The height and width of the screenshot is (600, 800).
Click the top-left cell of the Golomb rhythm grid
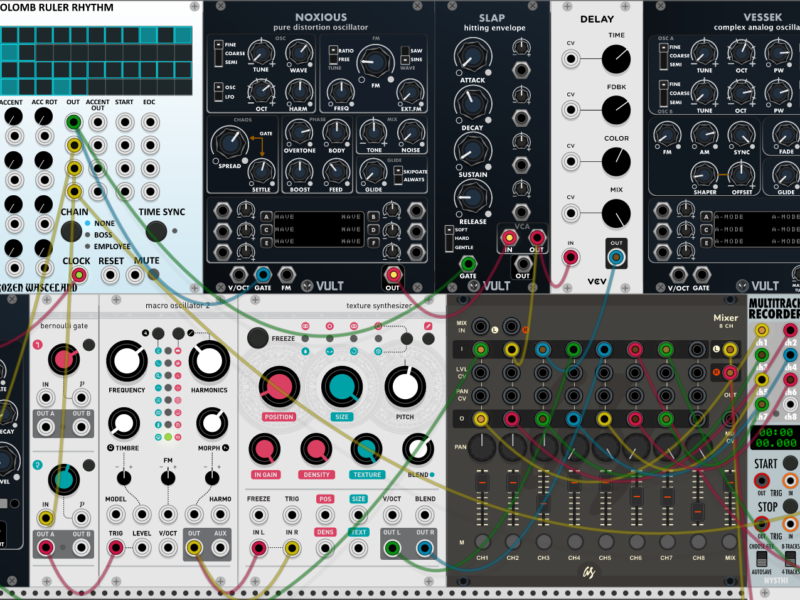[x=9, y=35]
